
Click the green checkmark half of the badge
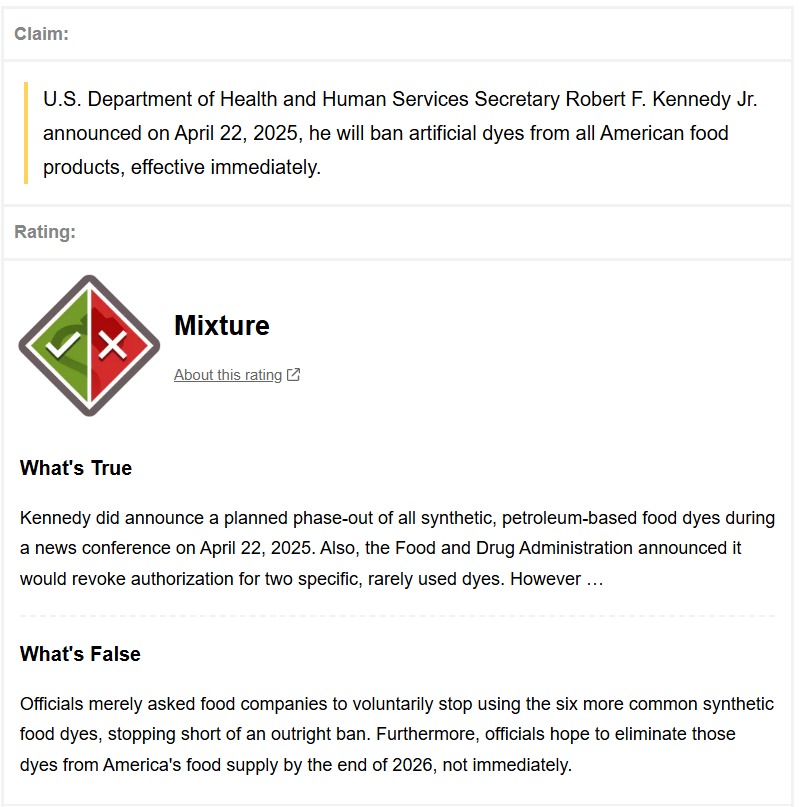(62, 346)
